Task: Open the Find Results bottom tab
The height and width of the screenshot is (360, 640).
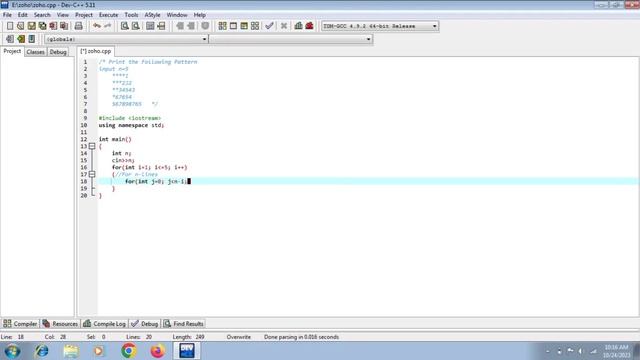Action: pyautogui.click(x=183, y=324)
